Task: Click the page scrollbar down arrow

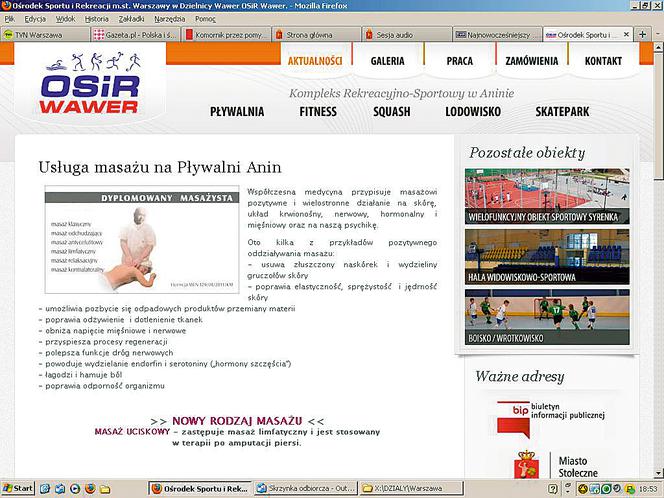Action: pos(658,473)
